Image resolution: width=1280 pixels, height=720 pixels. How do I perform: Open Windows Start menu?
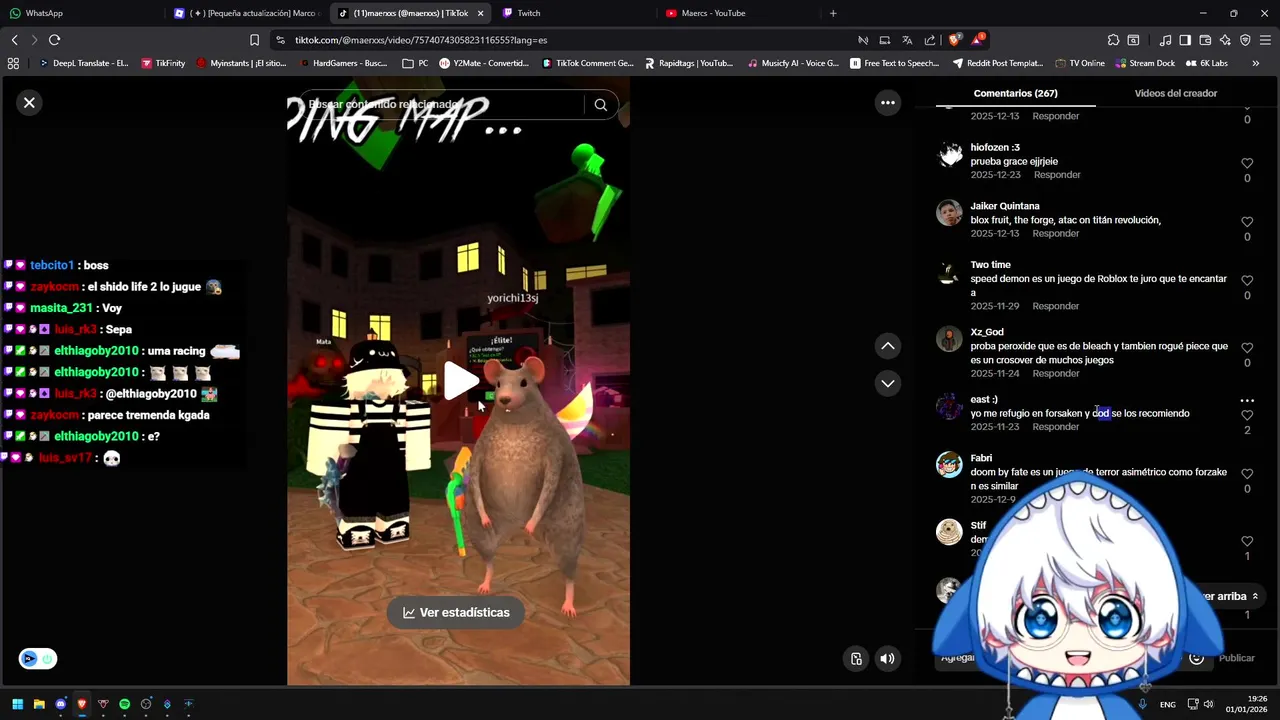[x=17, y=704]
